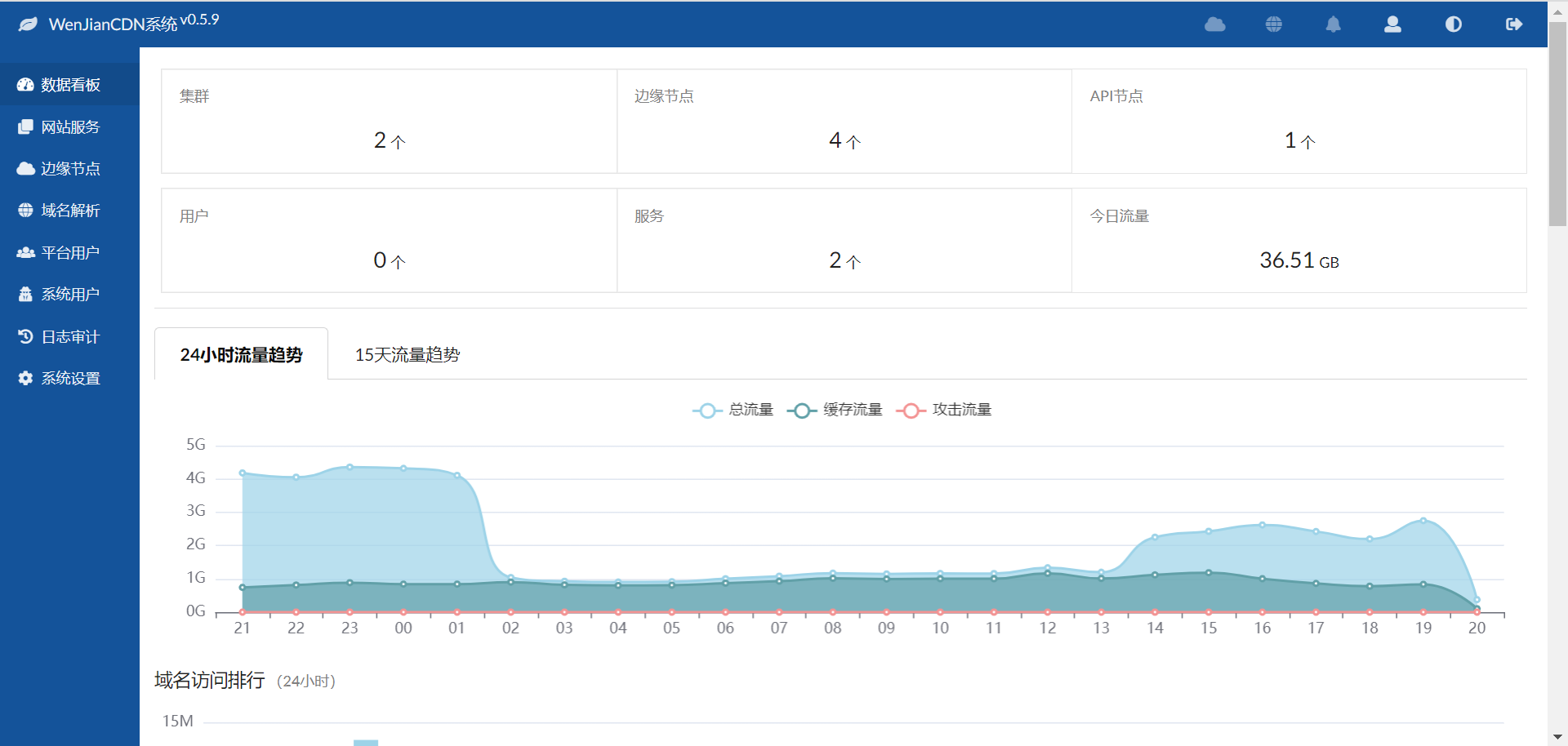The height and width of the screenshot is (746, 1568).
Task: Click the 今日流量 traffic card
Action: (x=1298, y=240)
